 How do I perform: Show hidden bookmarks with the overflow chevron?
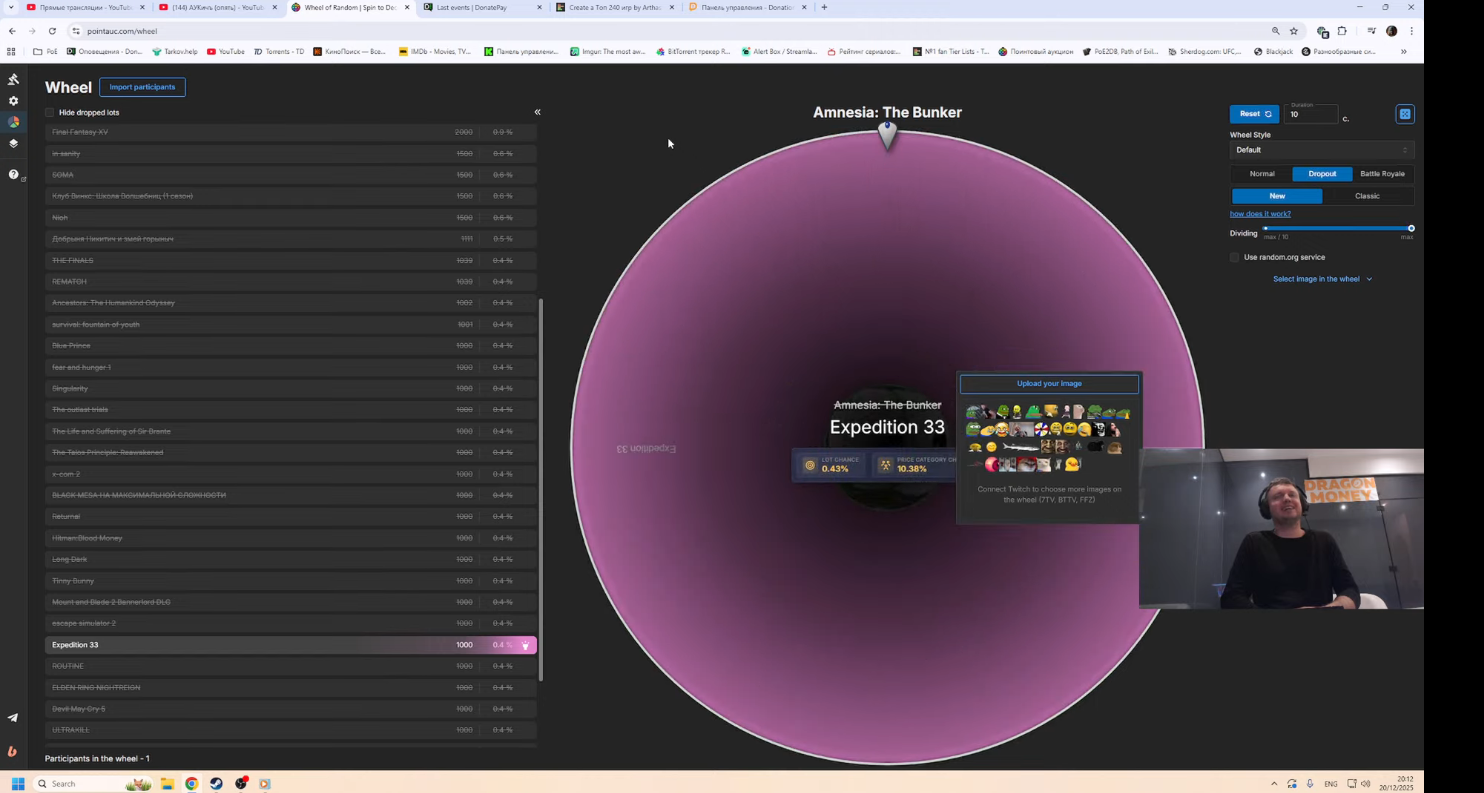[1404, 52]
